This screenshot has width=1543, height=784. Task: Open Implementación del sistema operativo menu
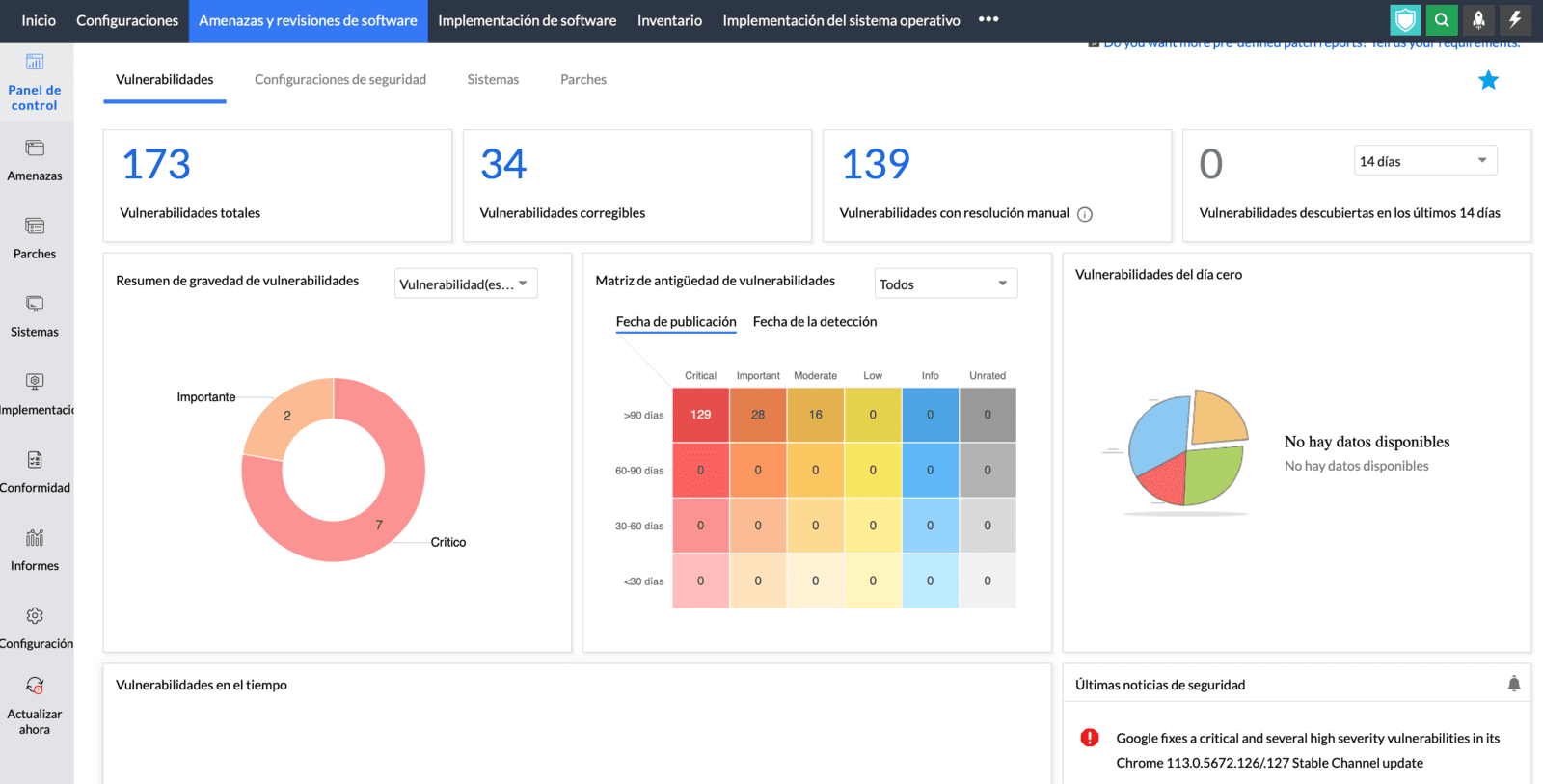(841, 20)
